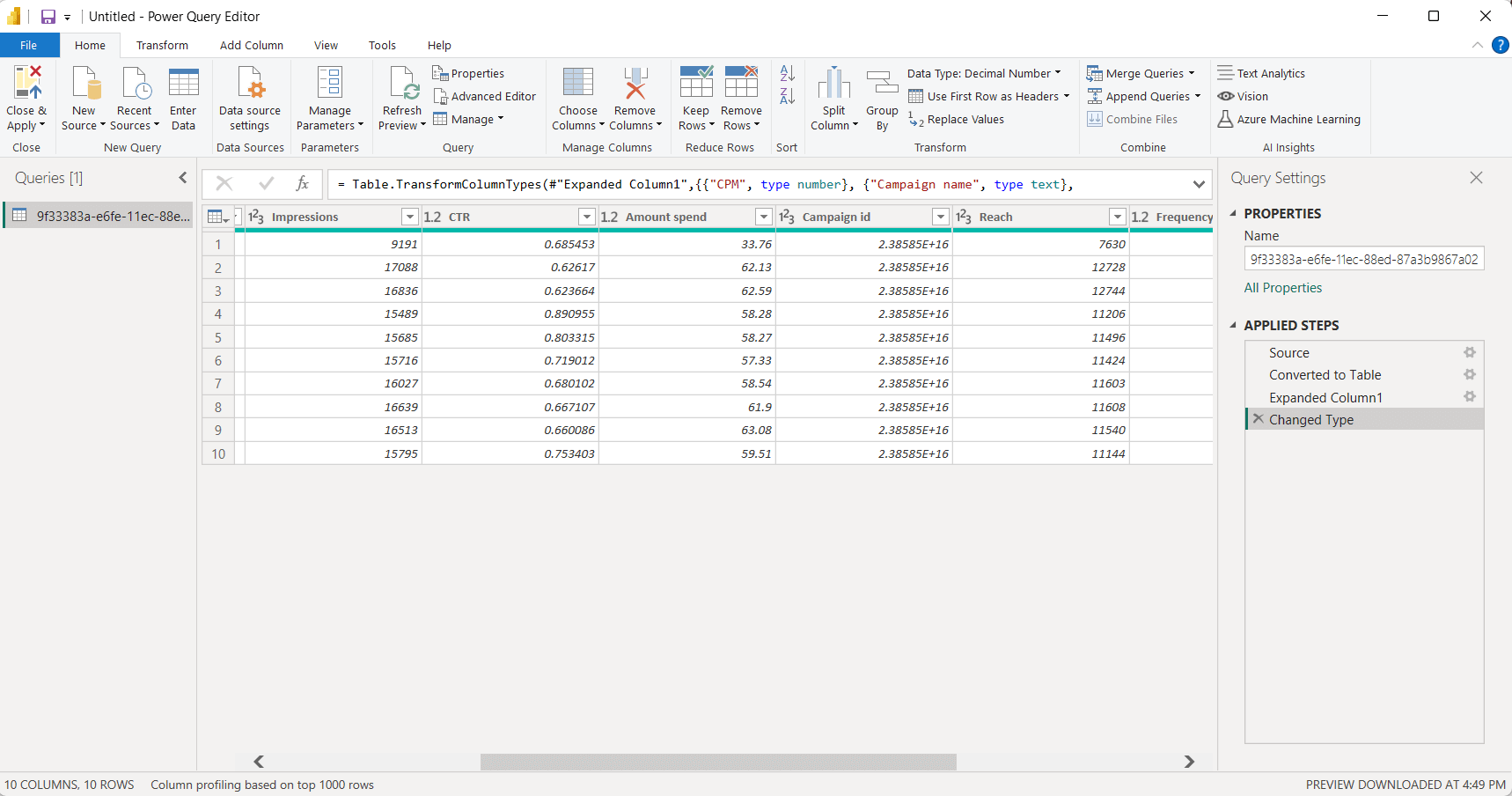Delete the Changed Type step
The image size is (1512, 796).
[1259, 419]
